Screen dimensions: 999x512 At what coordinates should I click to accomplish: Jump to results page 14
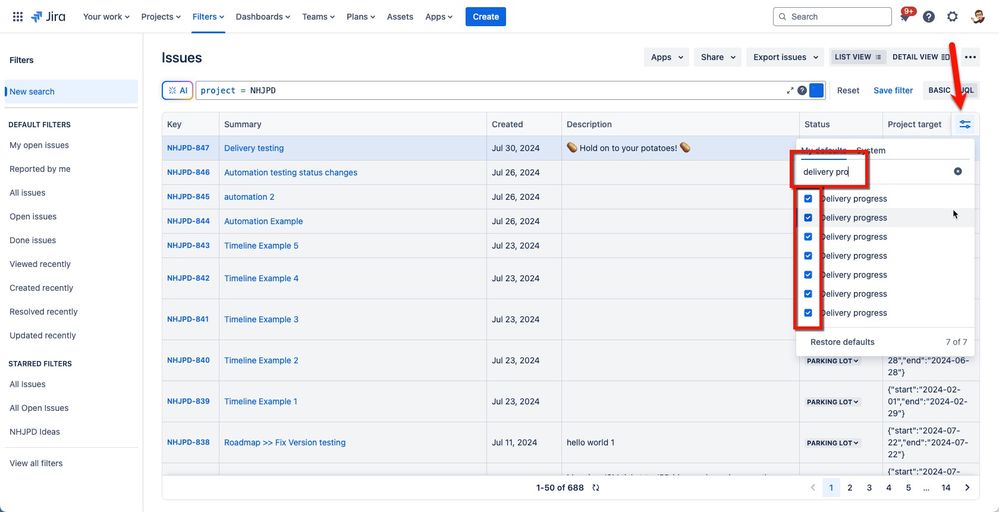[x=946, y=488]
